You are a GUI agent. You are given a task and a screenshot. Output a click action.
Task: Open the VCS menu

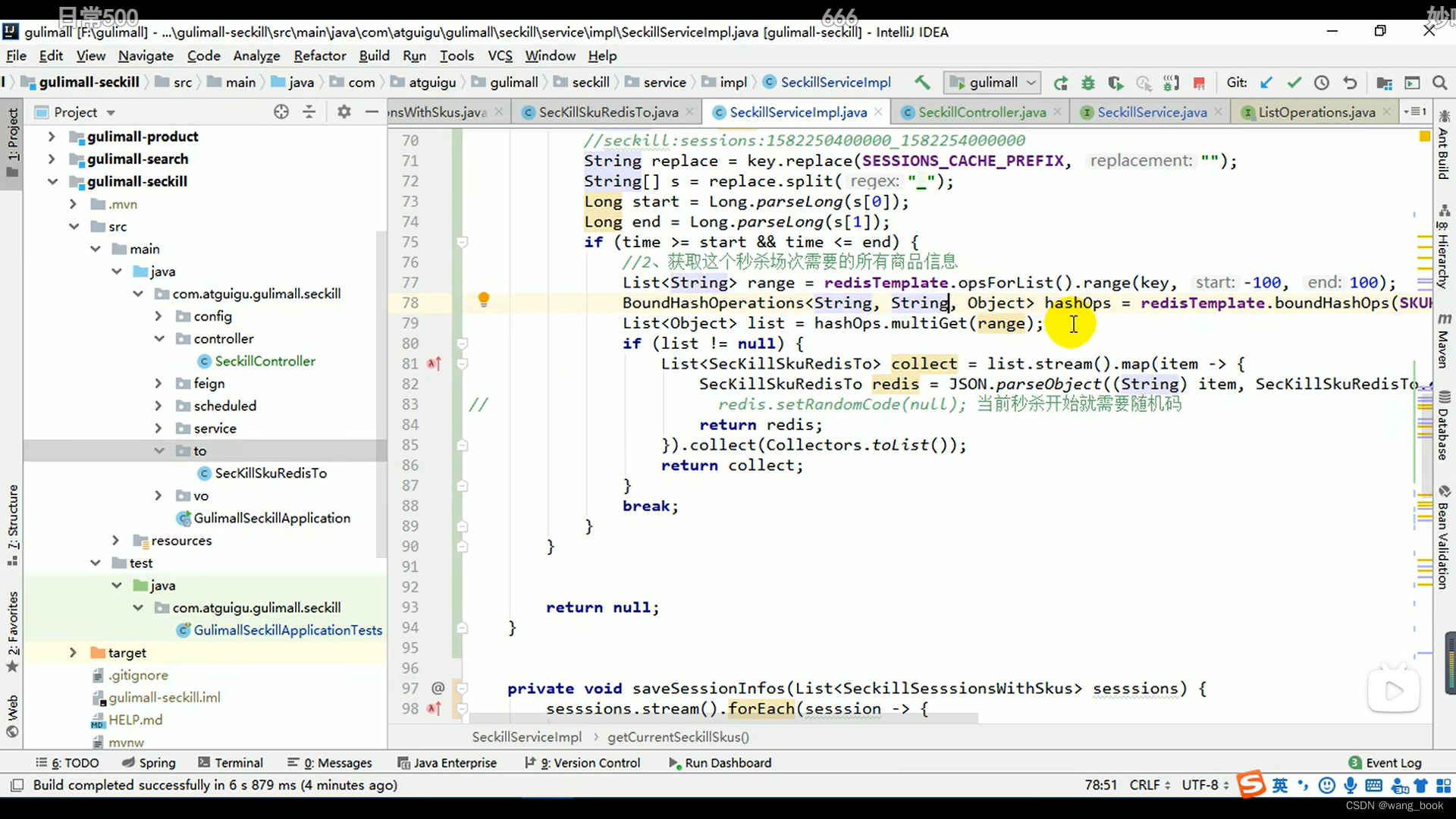[x=500, y=55]
